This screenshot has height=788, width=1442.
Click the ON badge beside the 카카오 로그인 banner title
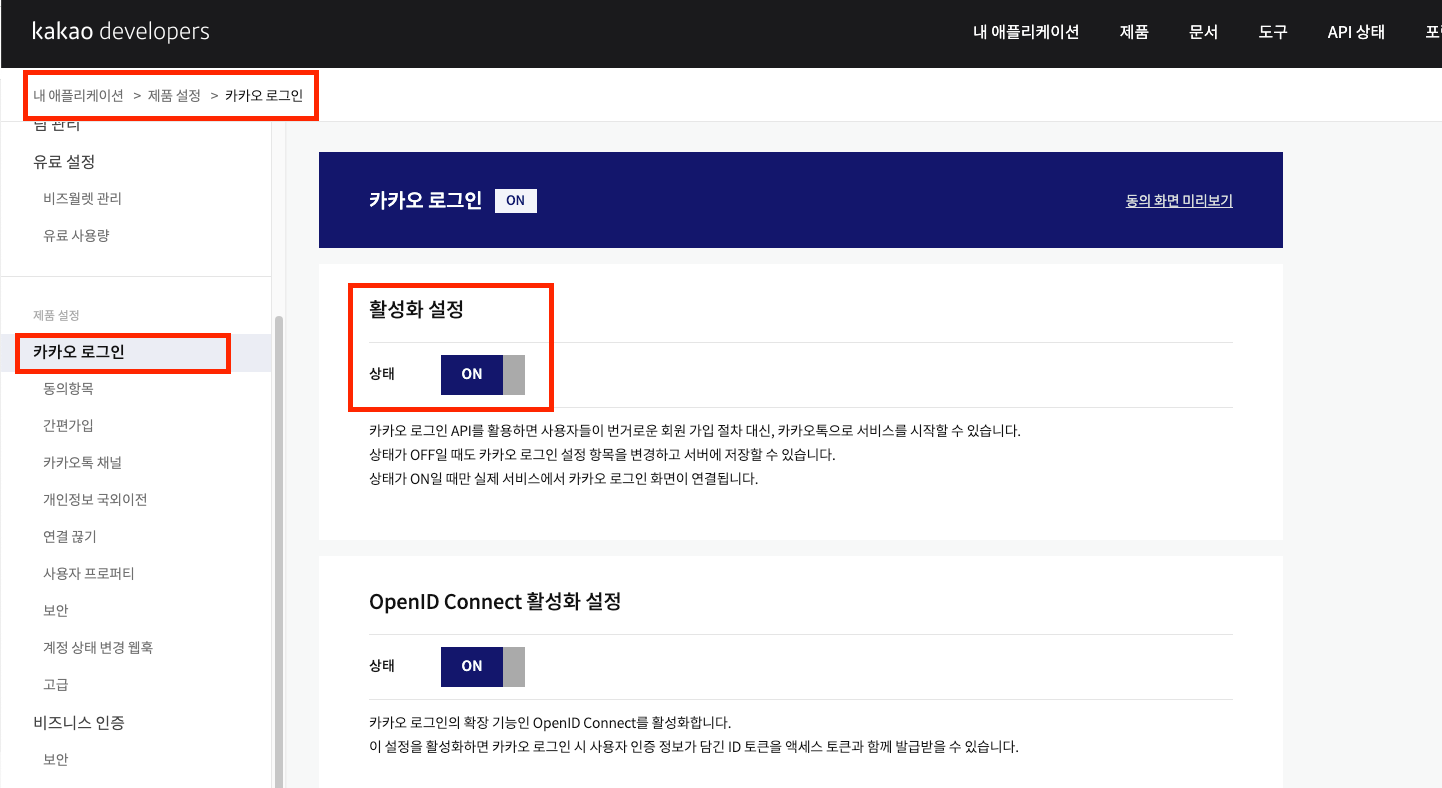(x=516, y=201)
